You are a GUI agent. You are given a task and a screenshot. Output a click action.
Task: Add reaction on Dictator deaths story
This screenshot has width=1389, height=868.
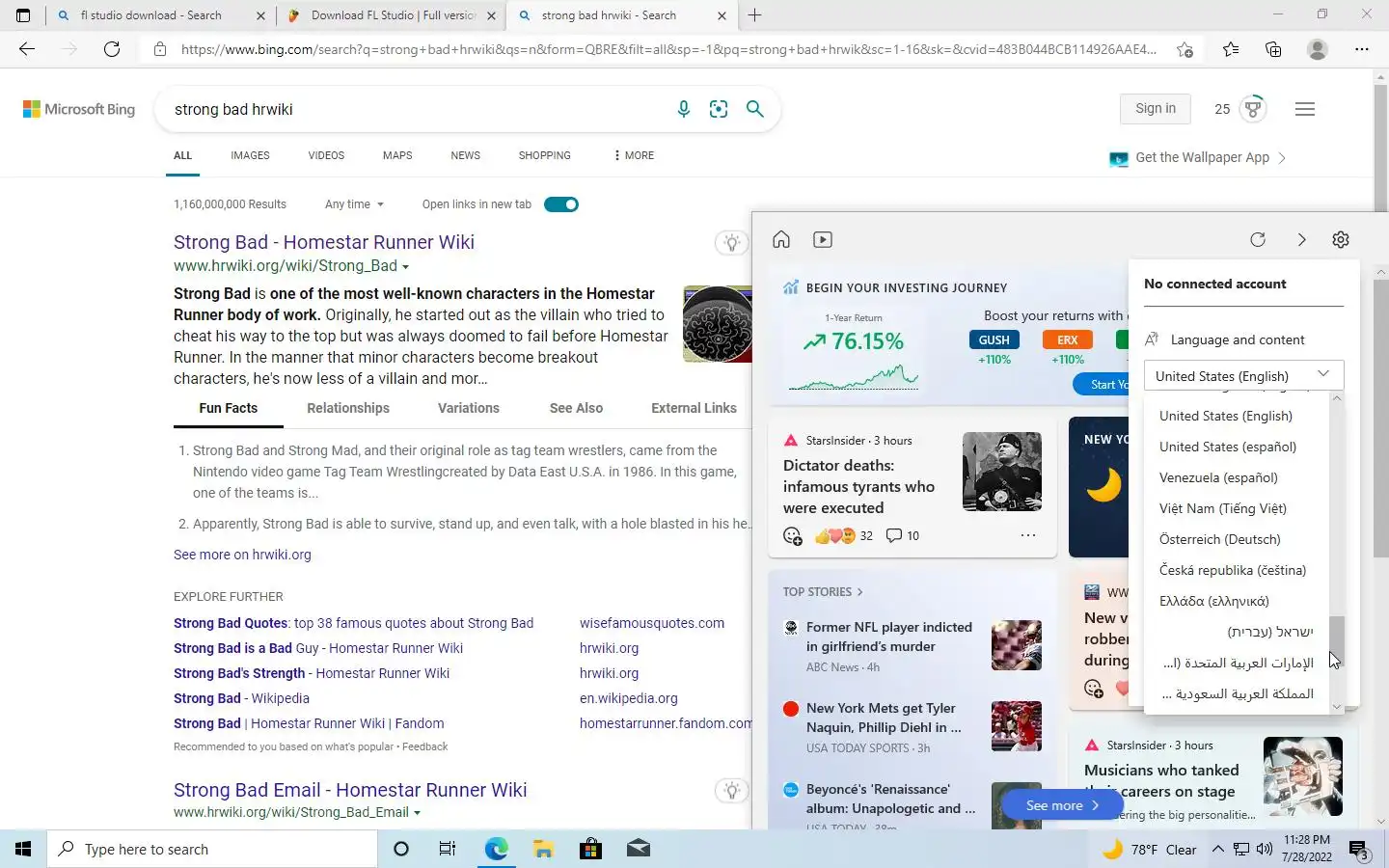click(x=793, y=536)
